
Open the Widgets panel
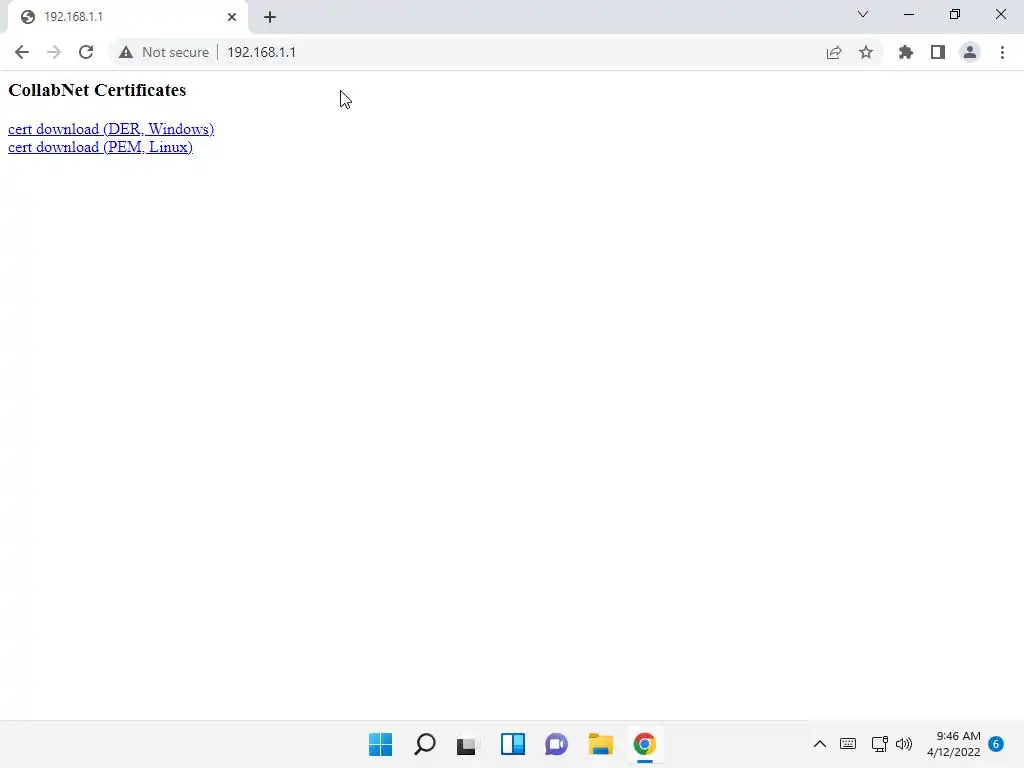[x=513, y=744]
